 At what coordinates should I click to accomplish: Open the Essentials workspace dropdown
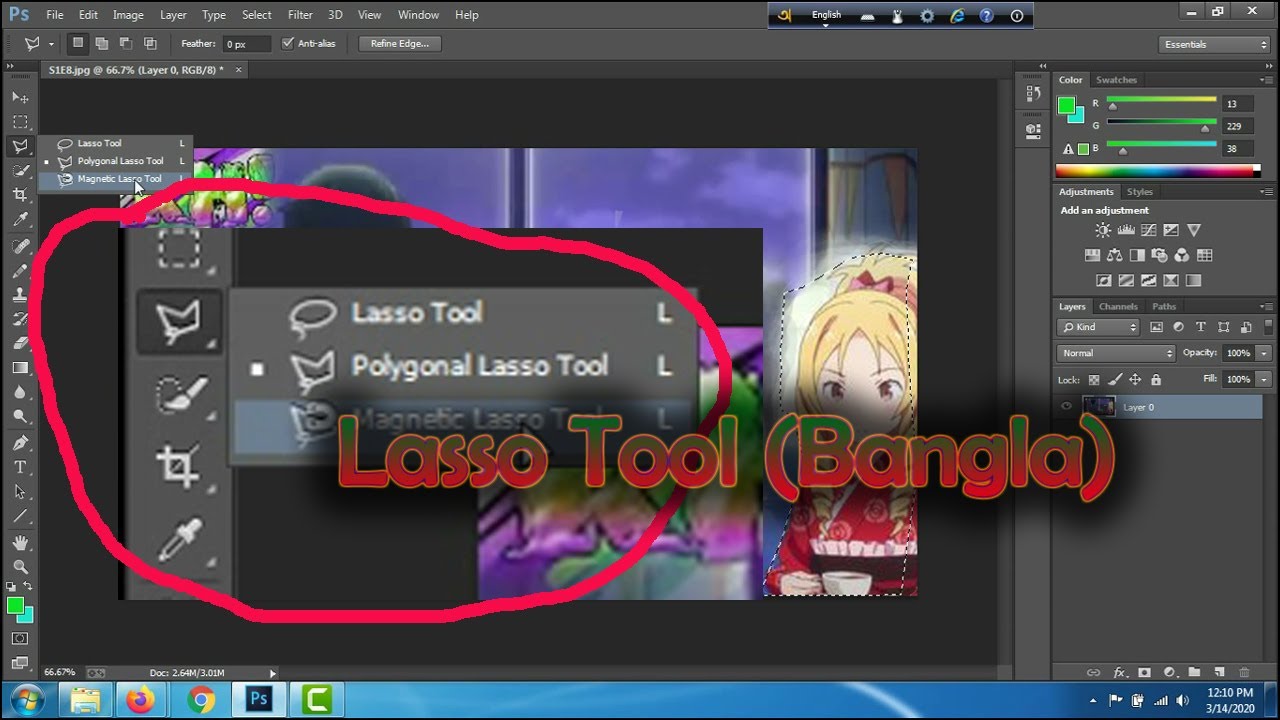click(x=1212, y=44)
